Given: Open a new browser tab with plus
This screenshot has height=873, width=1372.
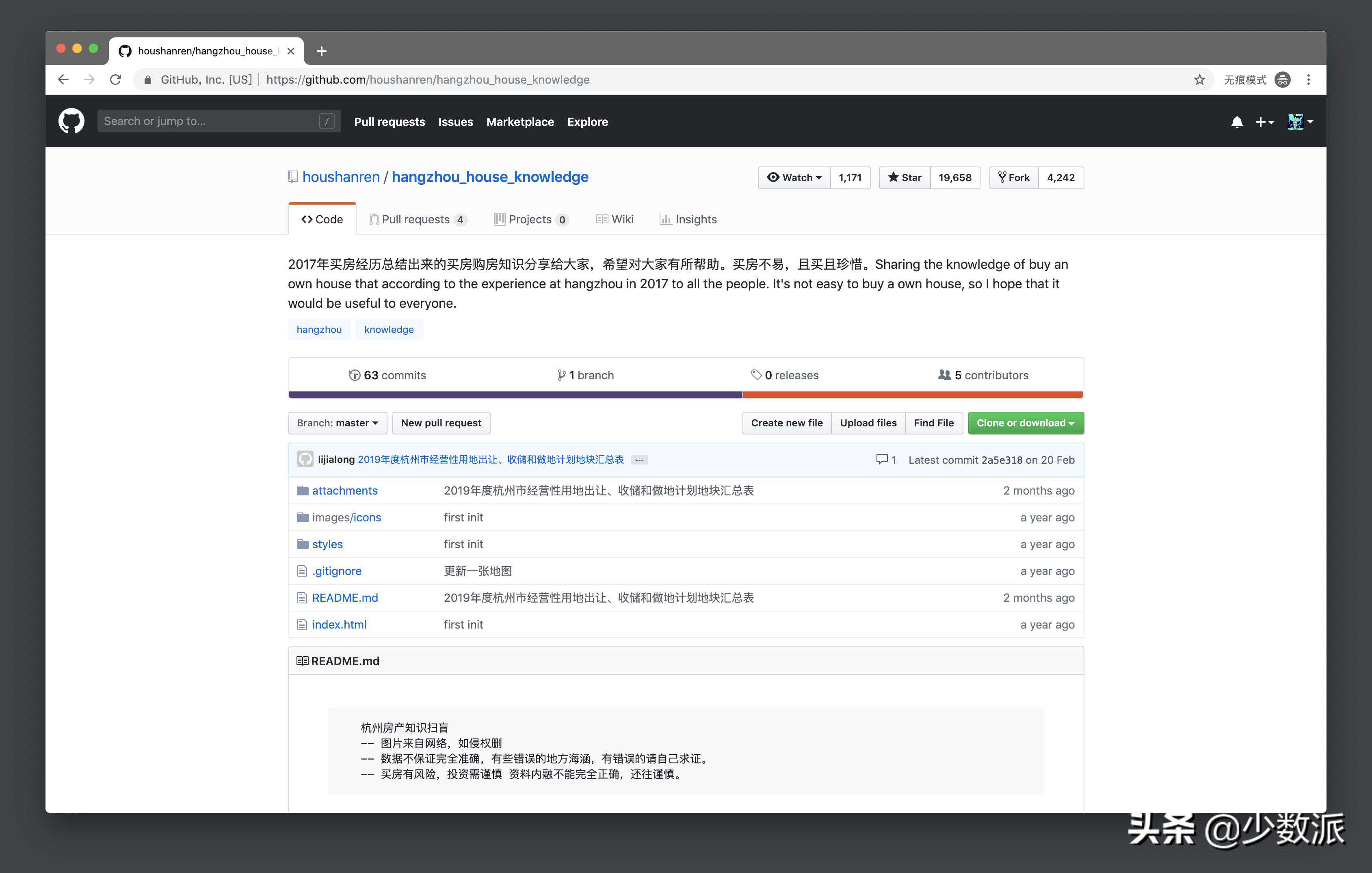Looking at the screenshot, I should click(x=321, y=51).
